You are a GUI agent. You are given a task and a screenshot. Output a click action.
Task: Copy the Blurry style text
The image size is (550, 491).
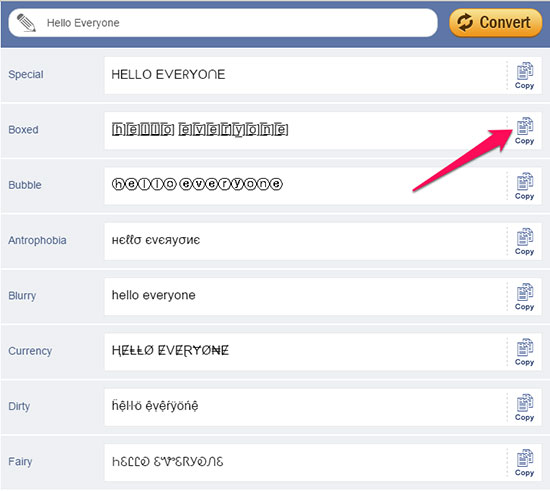[524, 297]
